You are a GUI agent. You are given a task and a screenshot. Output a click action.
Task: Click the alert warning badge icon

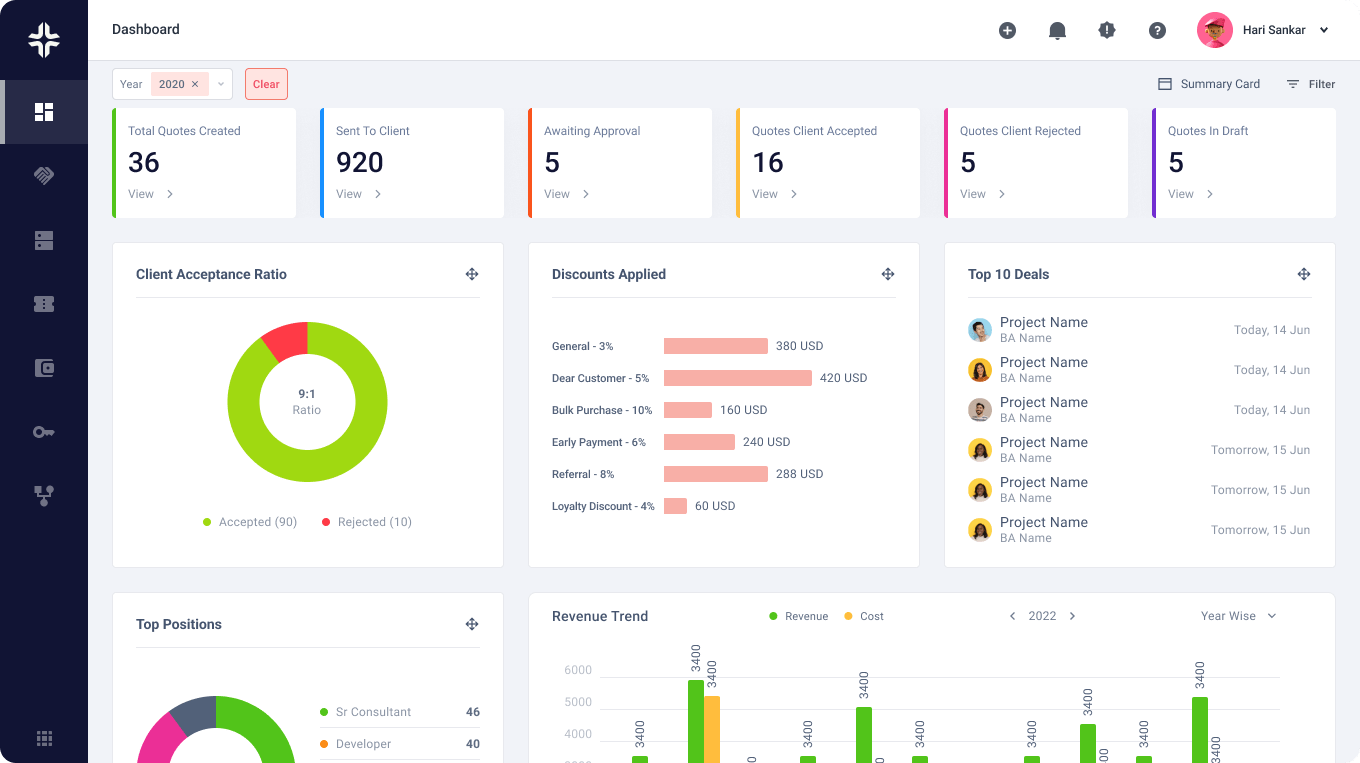(x=1107, y=31)
